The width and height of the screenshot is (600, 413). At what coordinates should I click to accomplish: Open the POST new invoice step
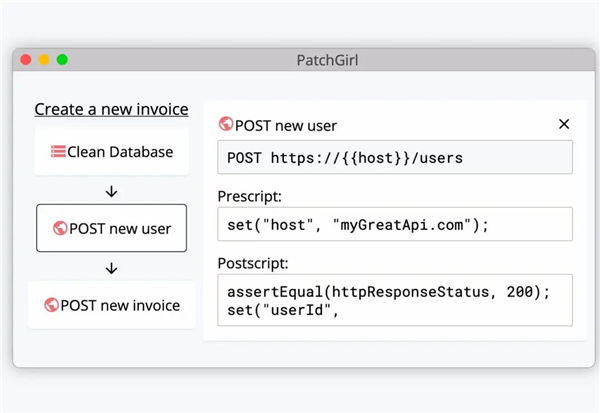(111, 305)
